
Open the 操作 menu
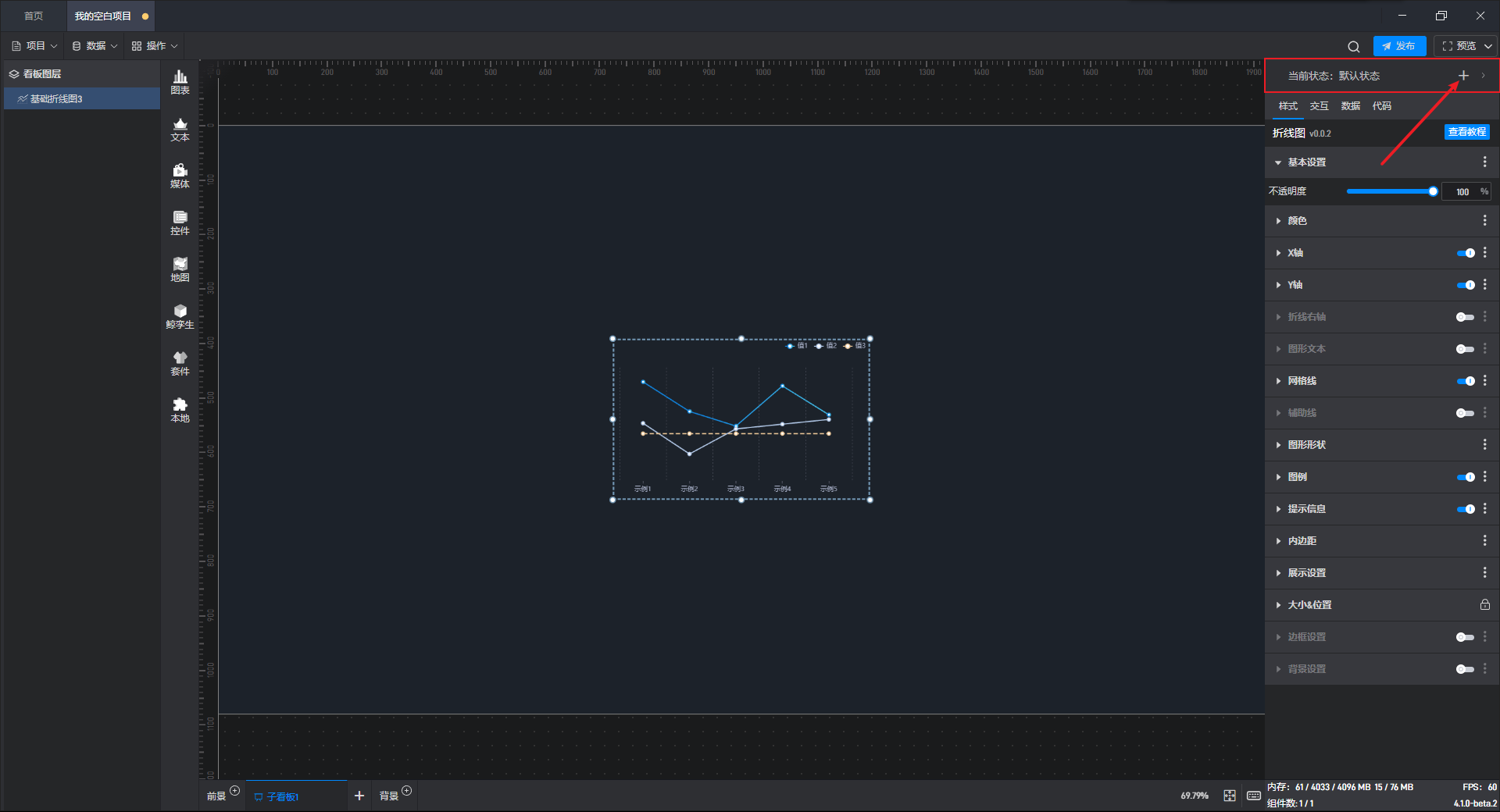(x=155, y=46)
